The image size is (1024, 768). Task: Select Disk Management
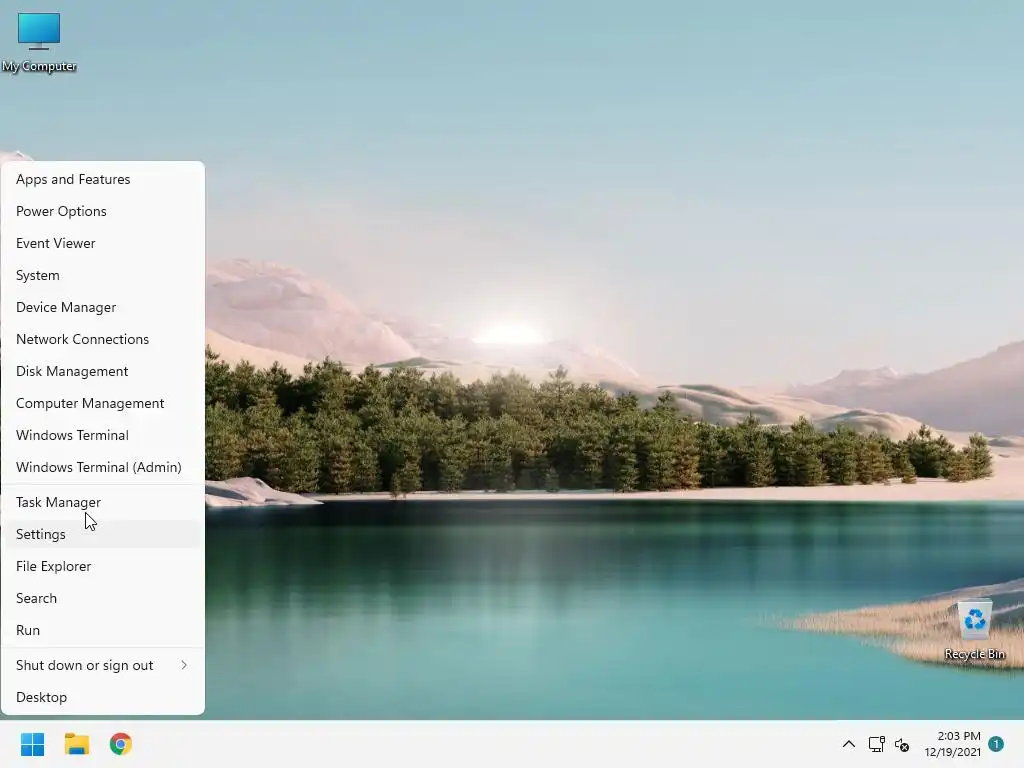pos(103,371)
